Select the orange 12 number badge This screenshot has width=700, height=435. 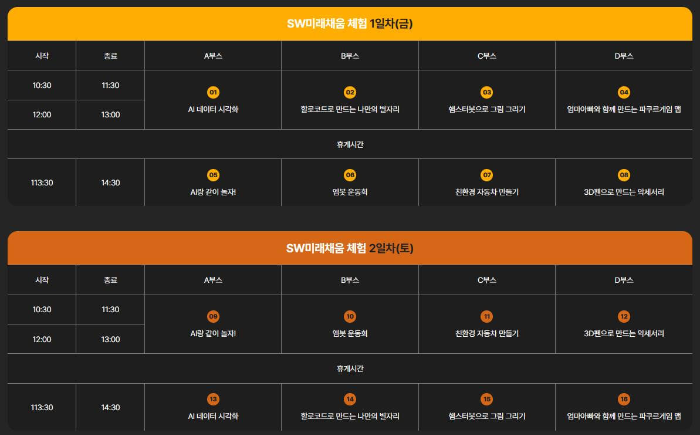click(x=624, y=317)
